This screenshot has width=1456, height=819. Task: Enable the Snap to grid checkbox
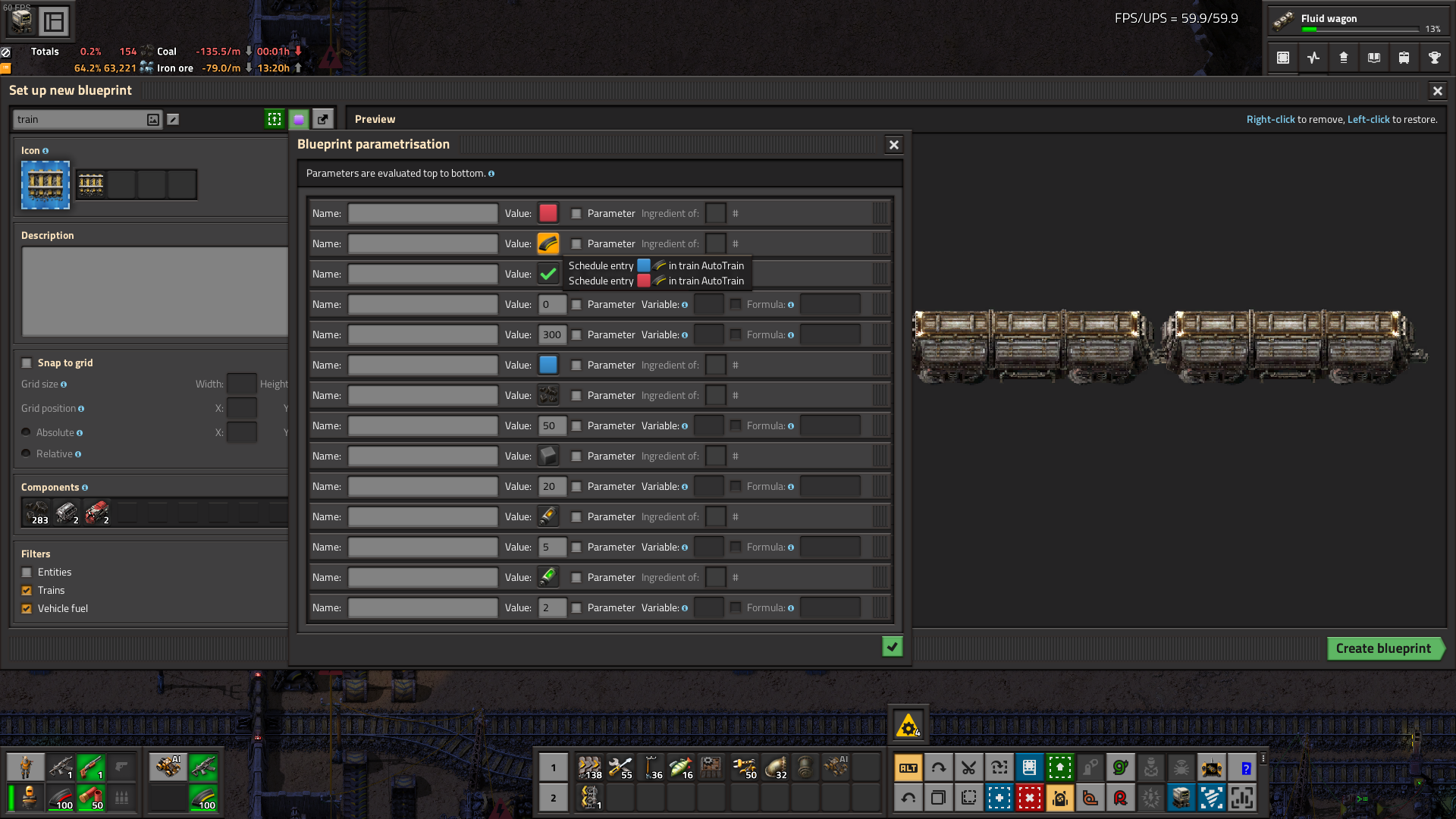click(27, 363)
